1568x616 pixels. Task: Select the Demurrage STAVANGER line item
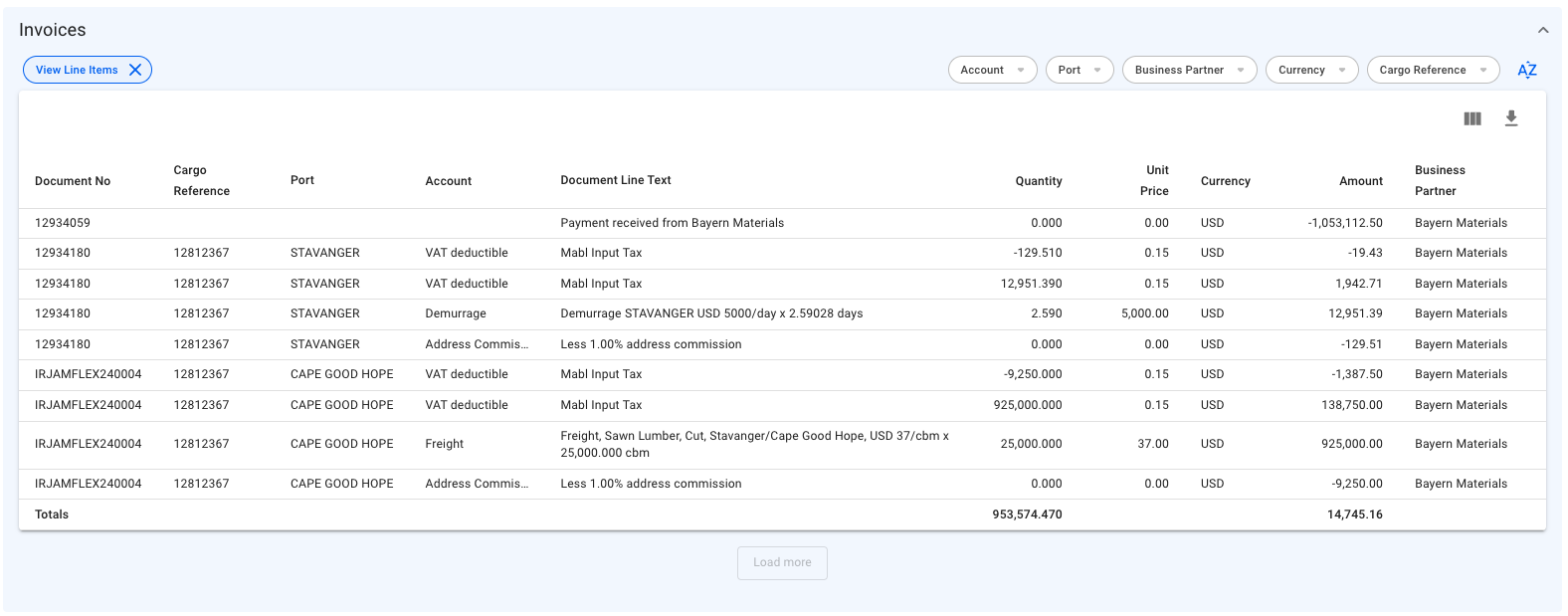coord(711,313)
